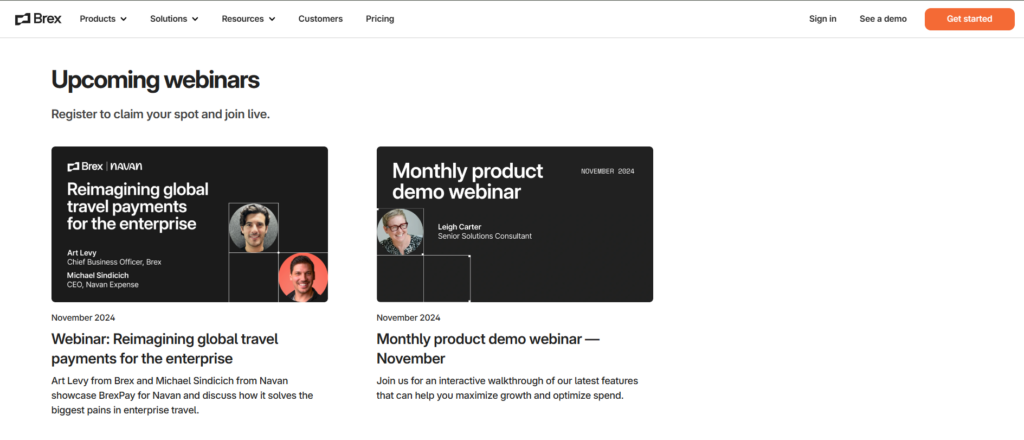Click the Sign in link

pyautogui.click(x=823, y=19)
